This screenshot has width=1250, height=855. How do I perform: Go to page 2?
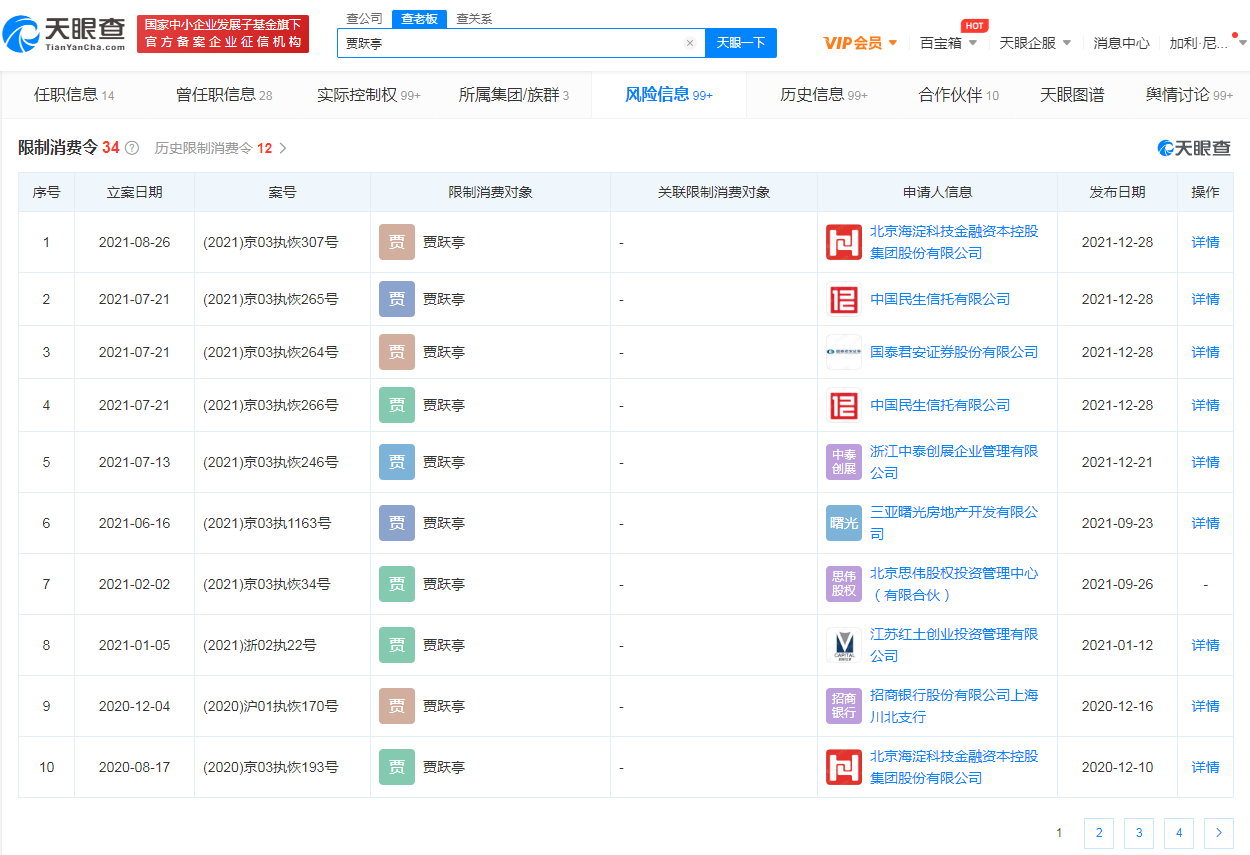[1099, 832]
